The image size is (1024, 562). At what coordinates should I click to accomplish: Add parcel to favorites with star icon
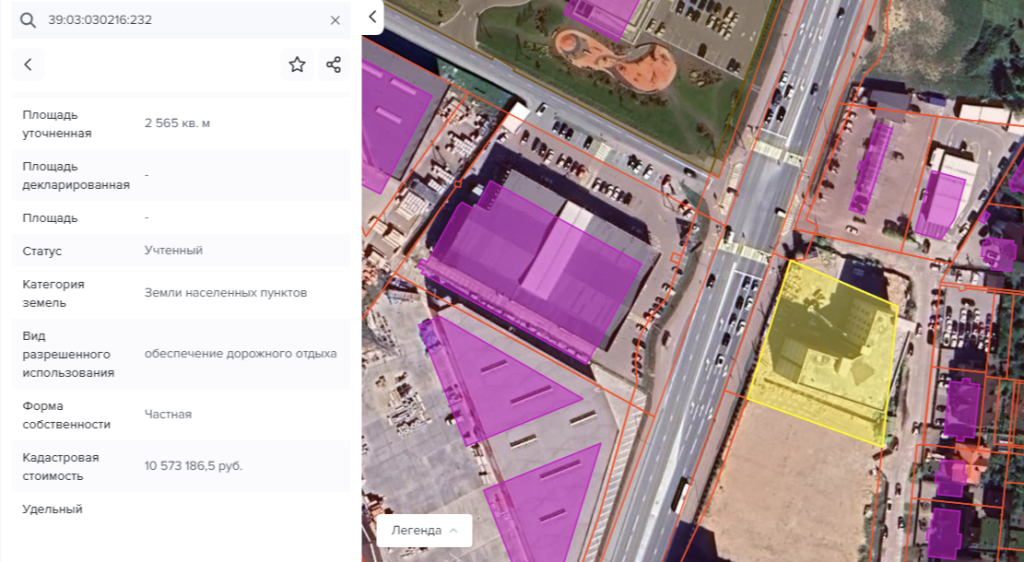click(297, 64)
